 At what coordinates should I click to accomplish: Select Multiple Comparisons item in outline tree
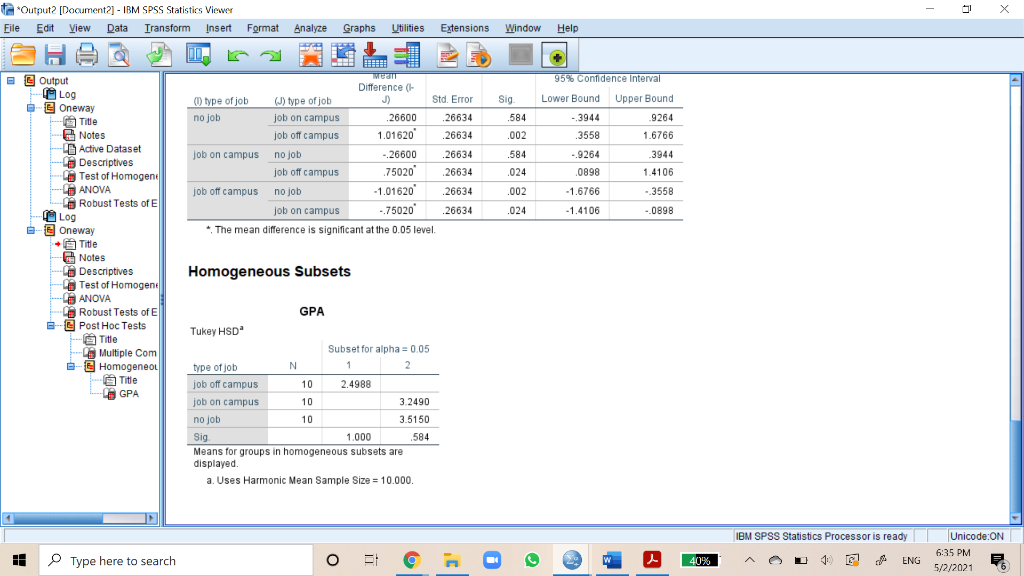click(x=127, y=353)
